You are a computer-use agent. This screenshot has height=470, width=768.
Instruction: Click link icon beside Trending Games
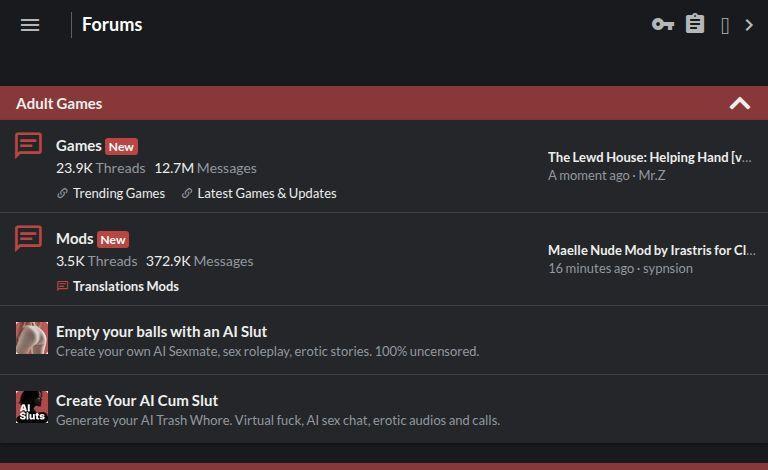tap(62, 194)
